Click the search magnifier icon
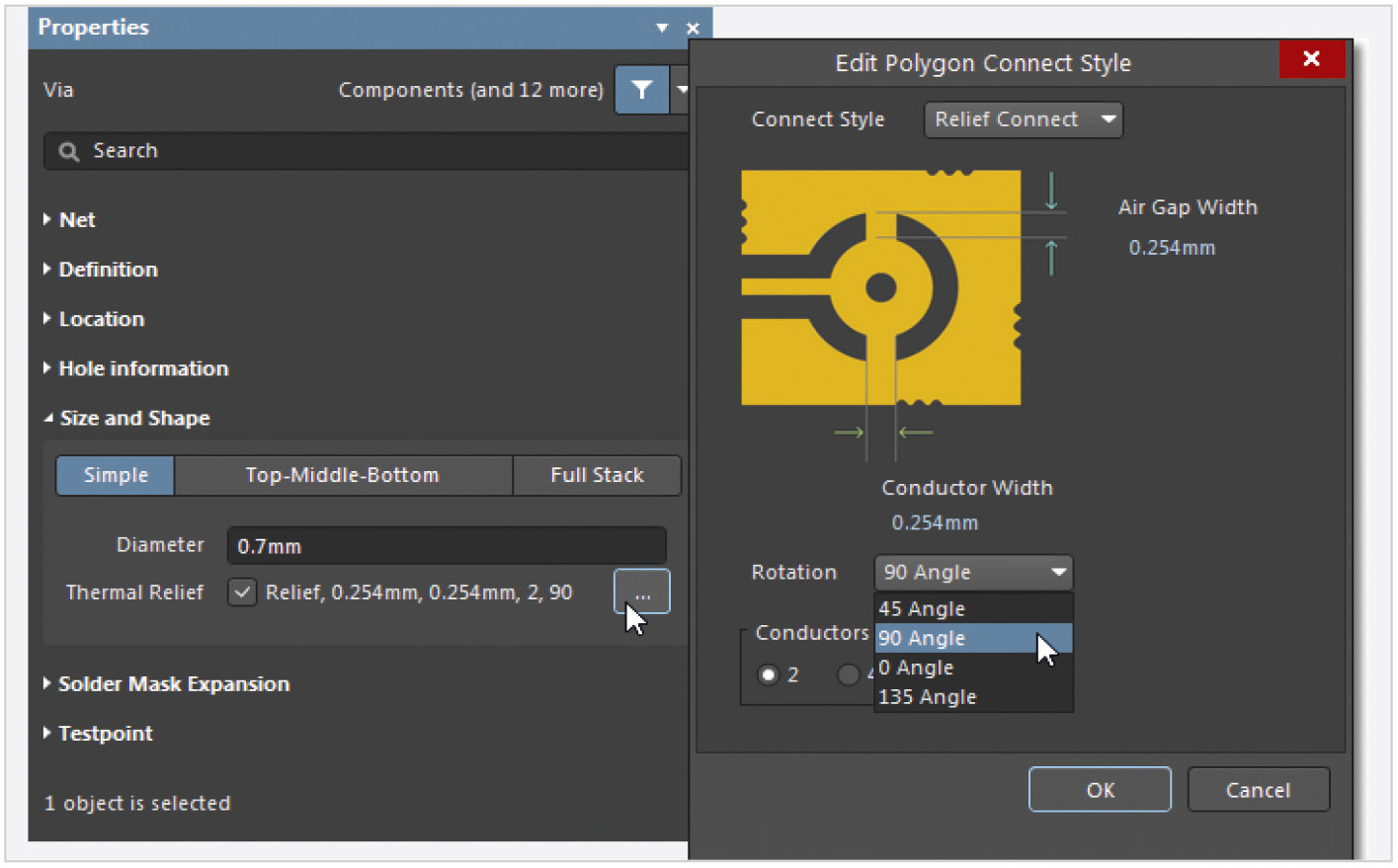Image resolution: width=1398 pixels, height=868 pixels. (x=68, y=152)
